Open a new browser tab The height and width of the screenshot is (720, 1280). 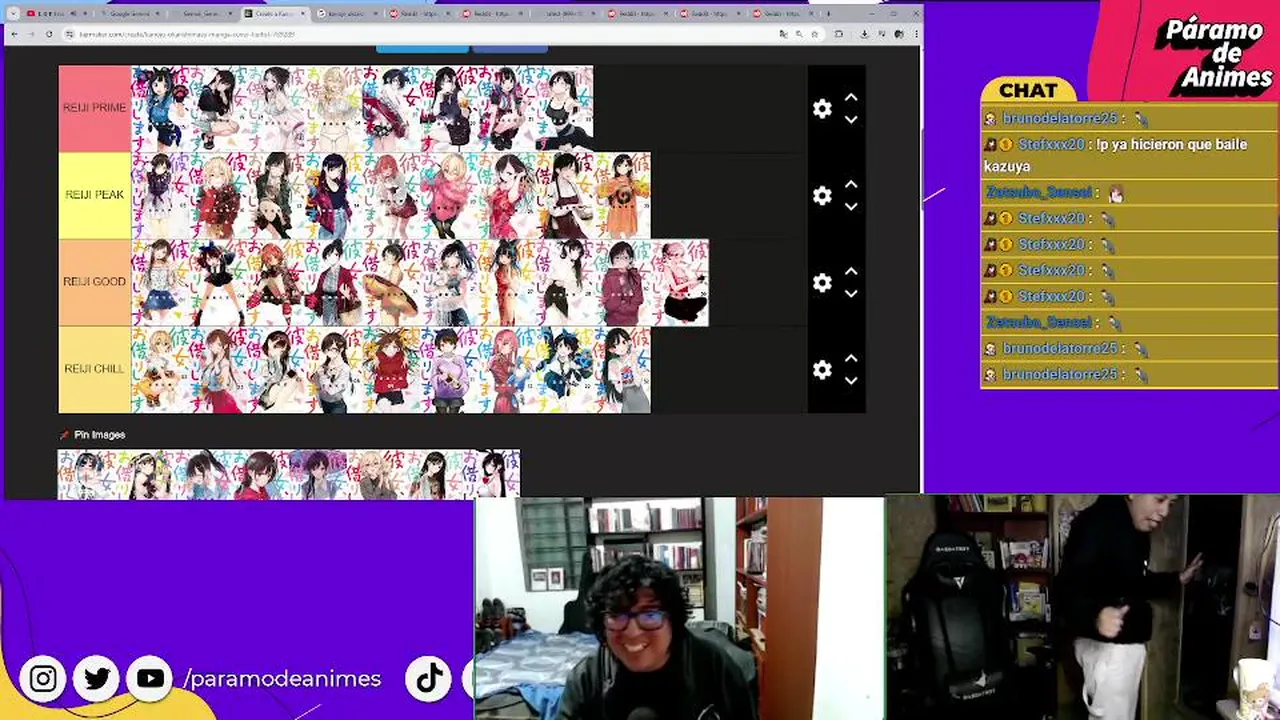[828, 14]
